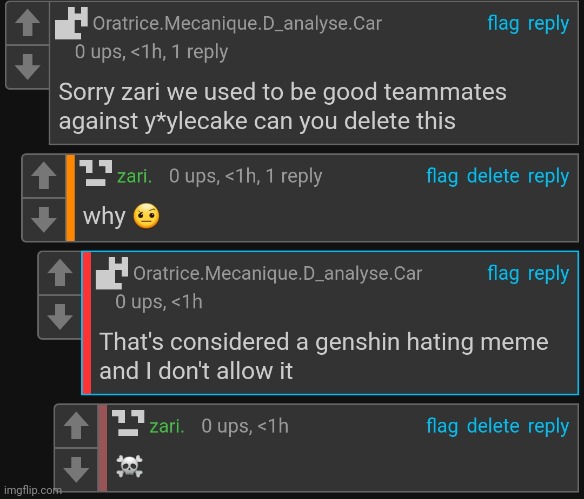Upvote zari's skull emoji comment
This screenshot has height=499, width=584.
point(76,426)
